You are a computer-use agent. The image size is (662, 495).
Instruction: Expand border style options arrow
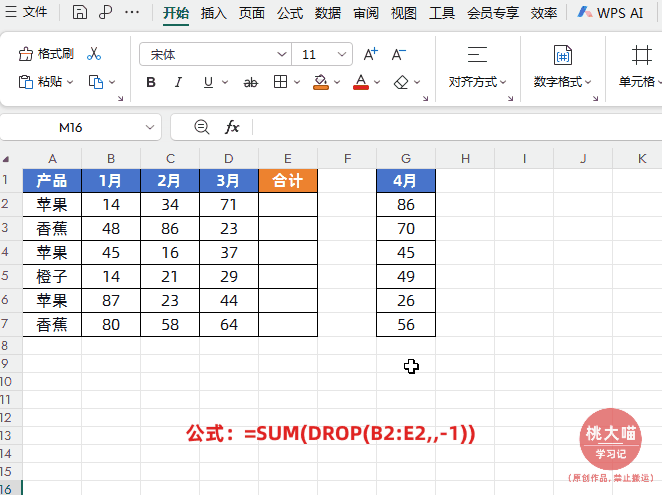coord(297,82)
